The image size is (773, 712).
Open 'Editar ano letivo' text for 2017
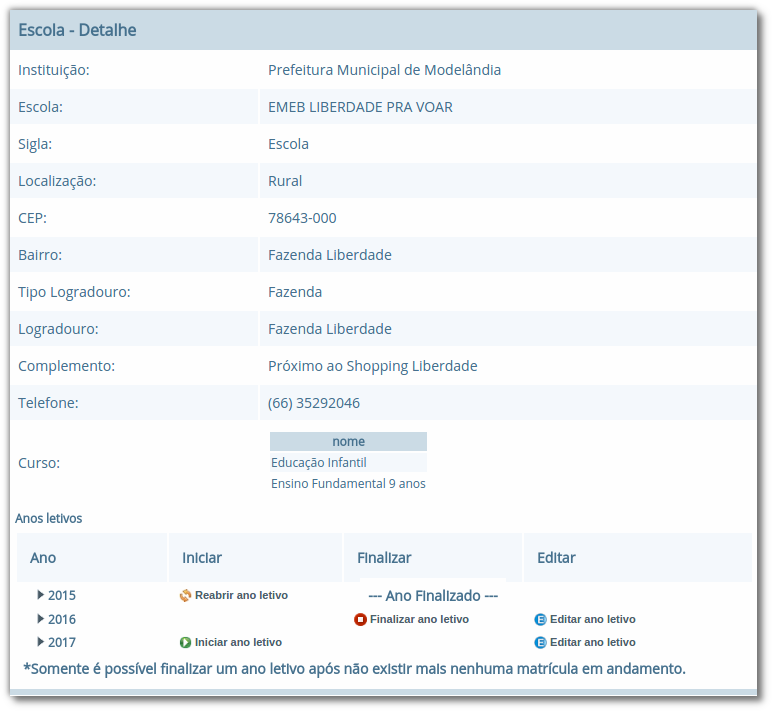[x=592, y=642]
